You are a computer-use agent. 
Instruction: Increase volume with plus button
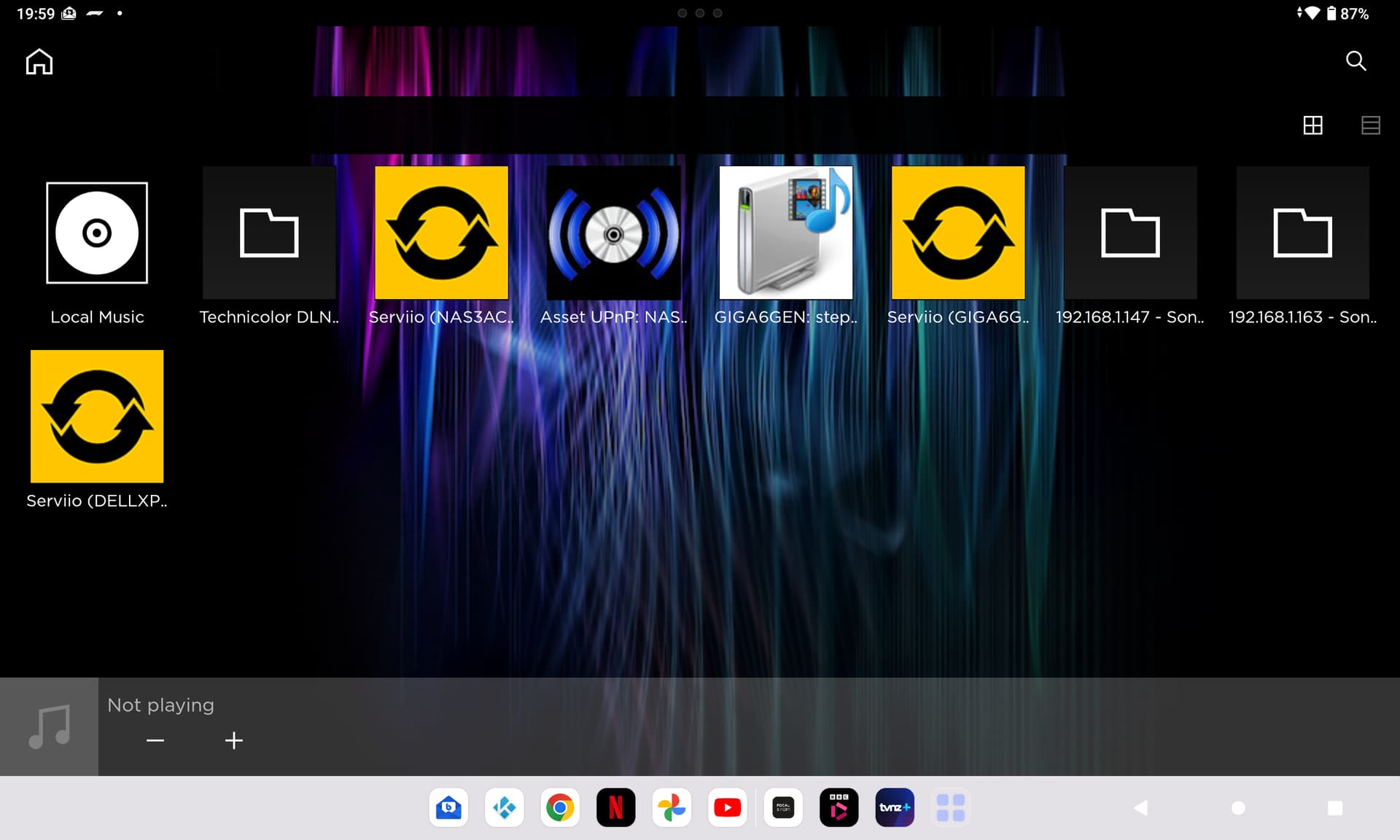click(x=233, y=741)
